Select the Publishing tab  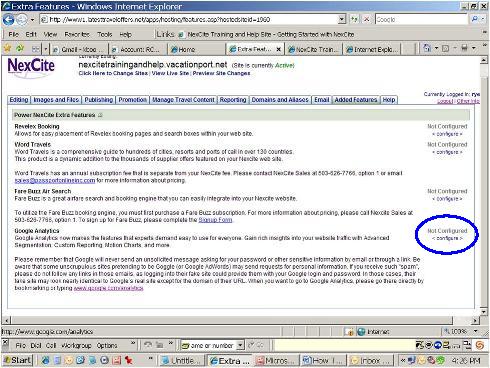(99, 100)
